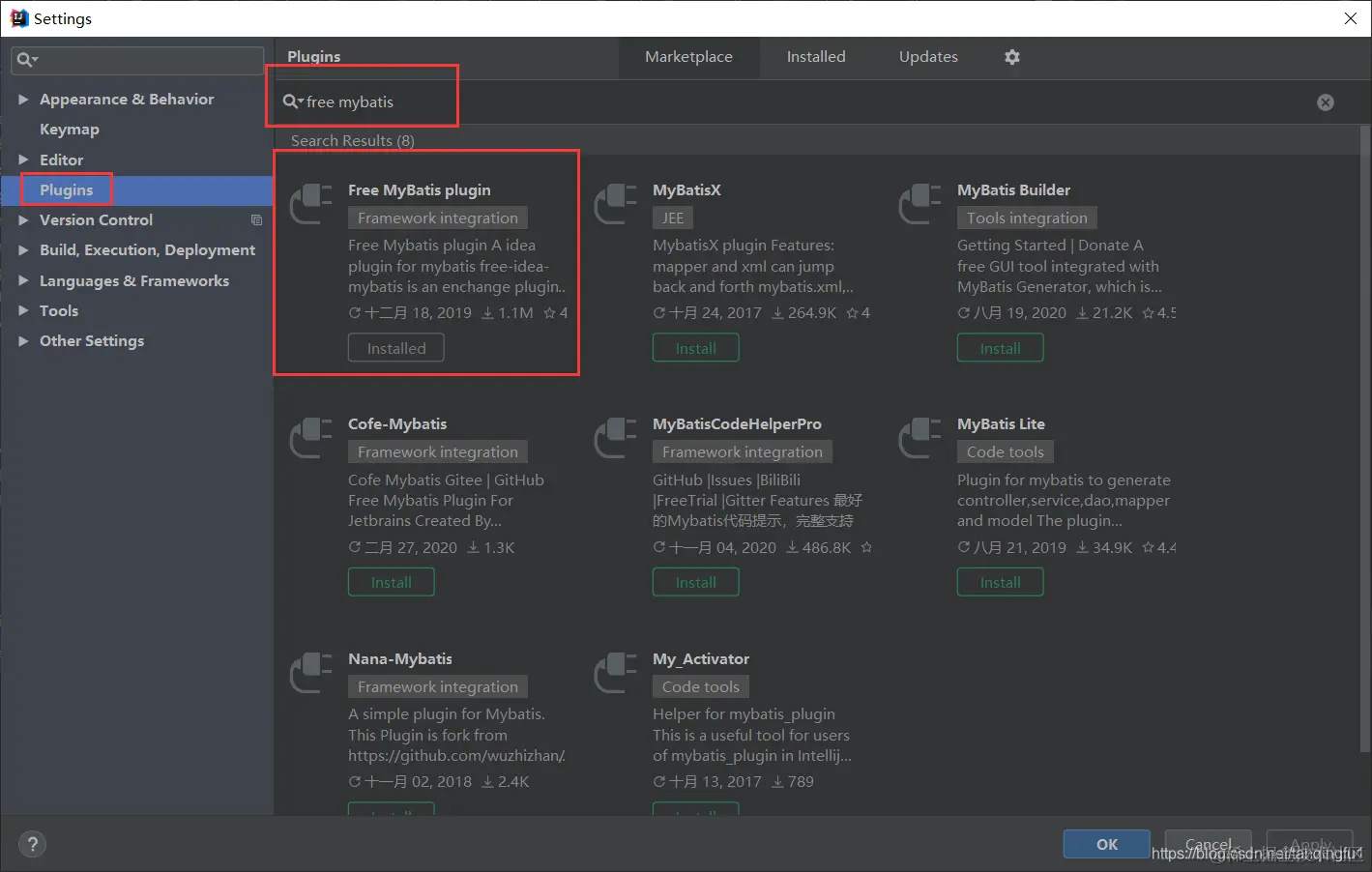Expand Build, Execution, Deployment node
1372x872 pixels.
coord(23,250)
